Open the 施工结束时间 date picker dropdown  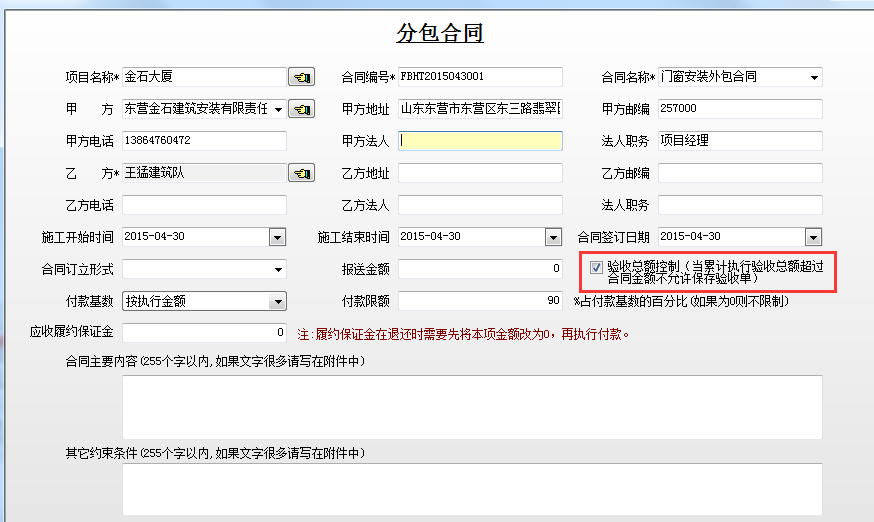coord(553,237)
